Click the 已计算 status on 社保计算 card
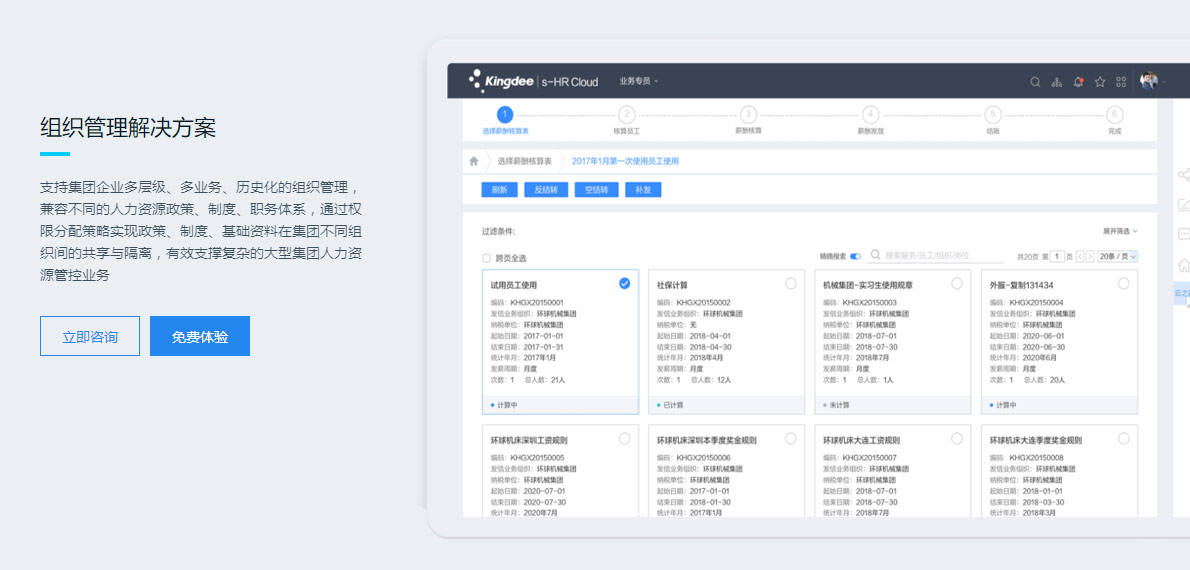 click(671, 405)
